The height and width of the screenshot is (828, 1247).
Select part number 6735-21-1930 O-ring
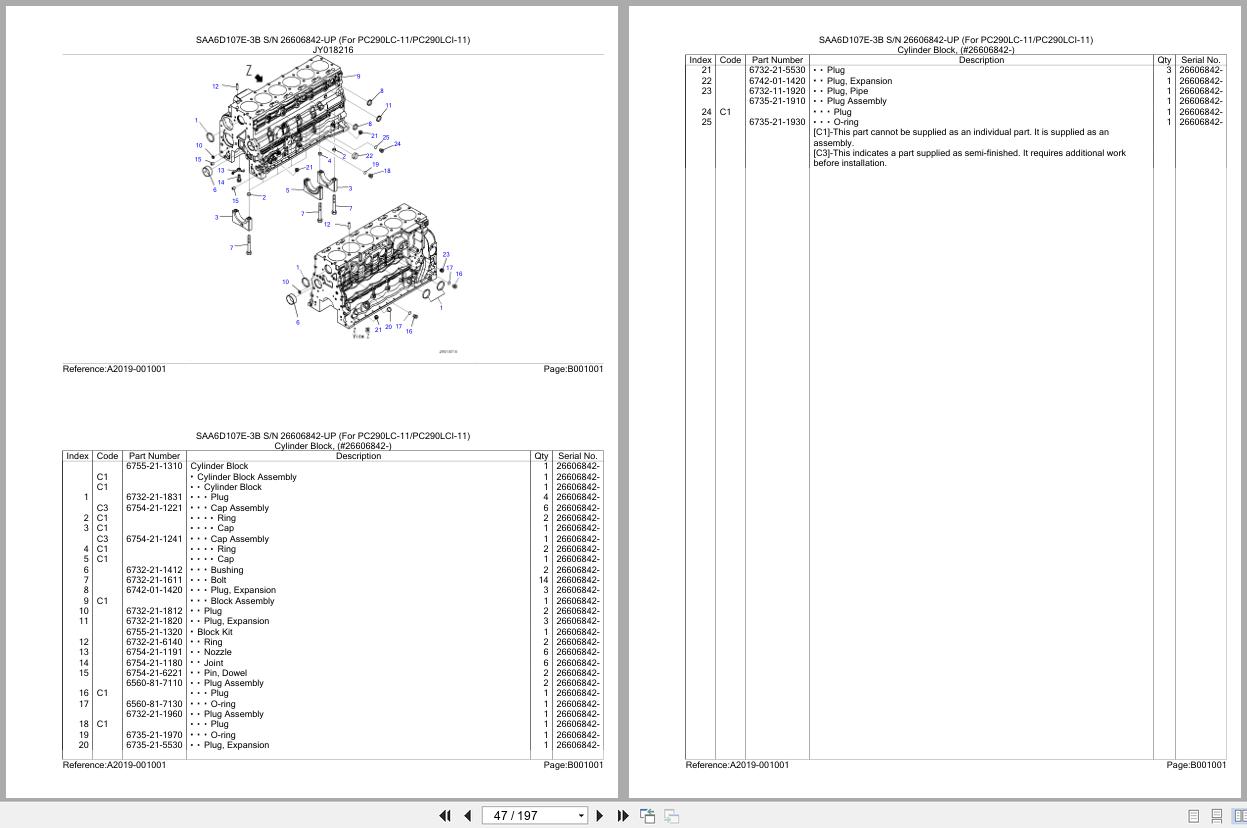coord(777,122)
